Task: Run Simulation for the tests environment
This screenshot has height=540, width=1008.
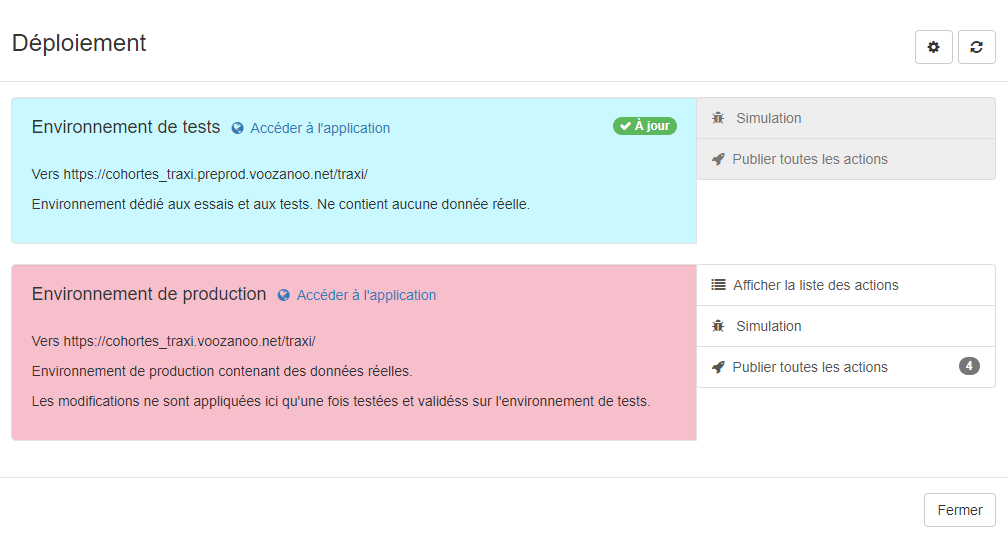Action: (846, 118)
